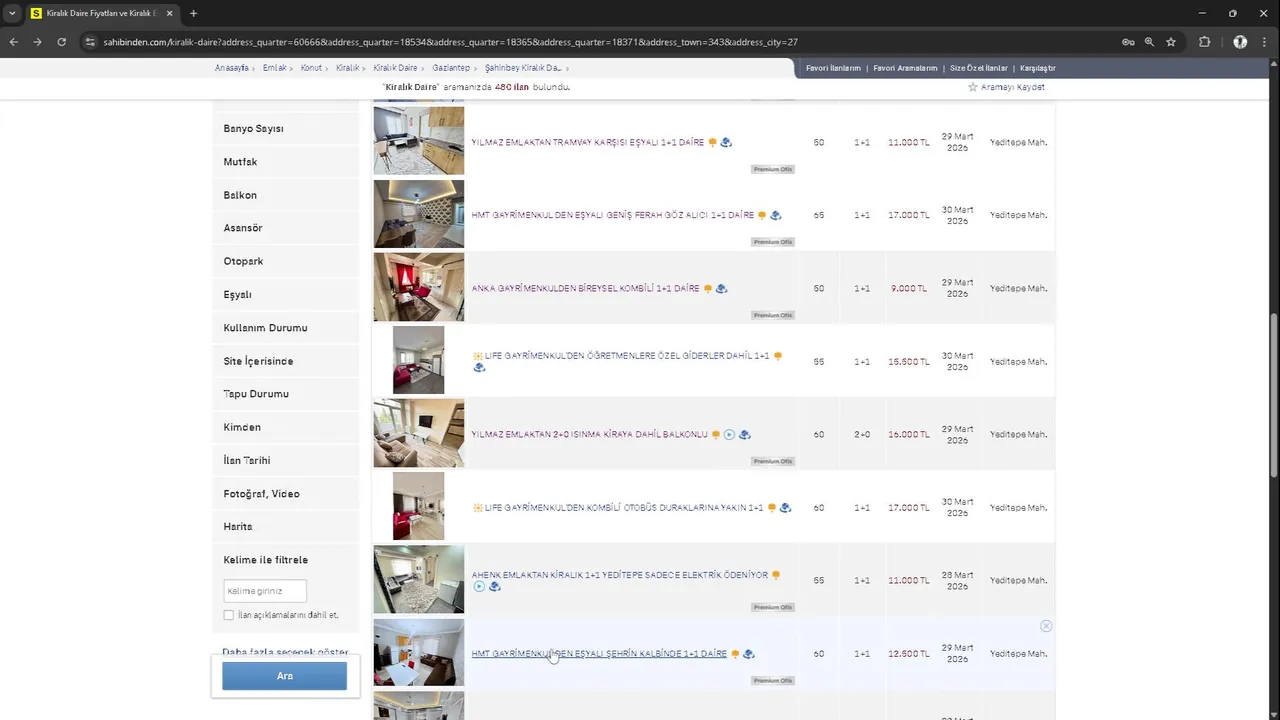Open Favori İlanlarım in the top menu

tap(833, 68)
